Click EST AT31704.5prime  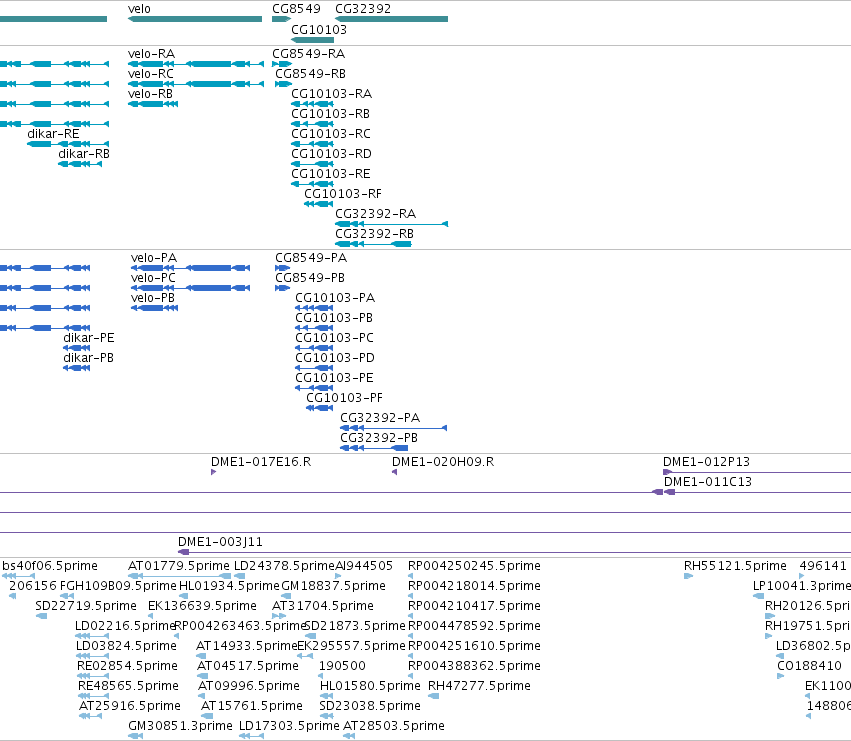click(x=279, y=616)
